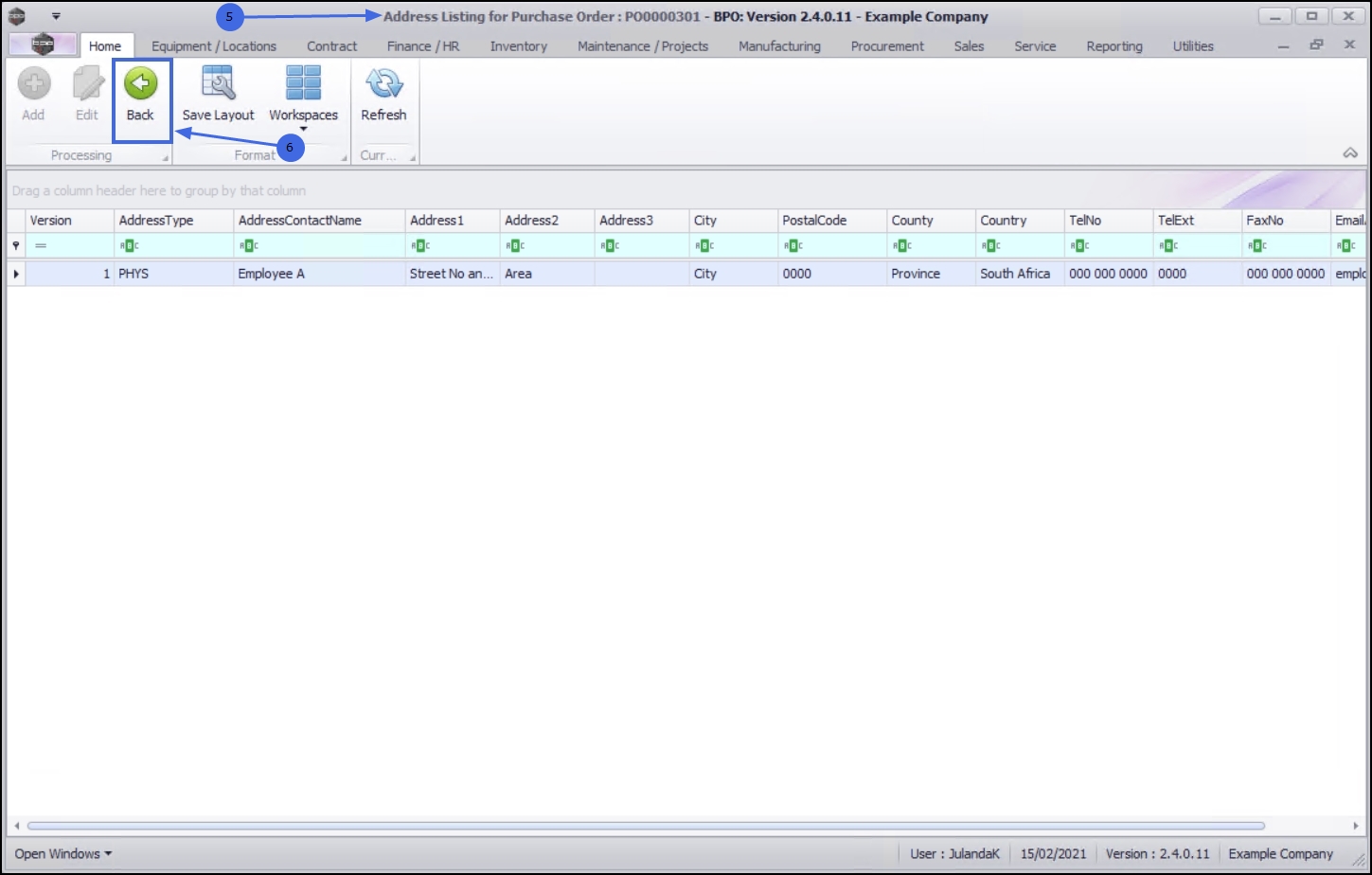1372x875 pixels.
Task: Click the Address1 filter condition icon
Action: (x=419, y=246)
